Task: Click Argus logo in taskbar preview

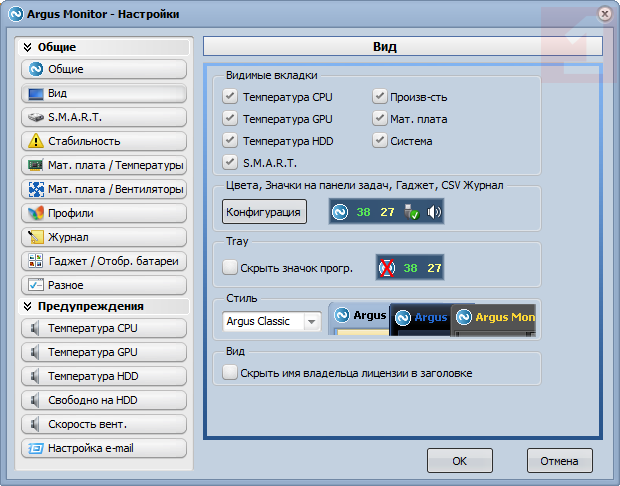Action: tap(340, 212)
